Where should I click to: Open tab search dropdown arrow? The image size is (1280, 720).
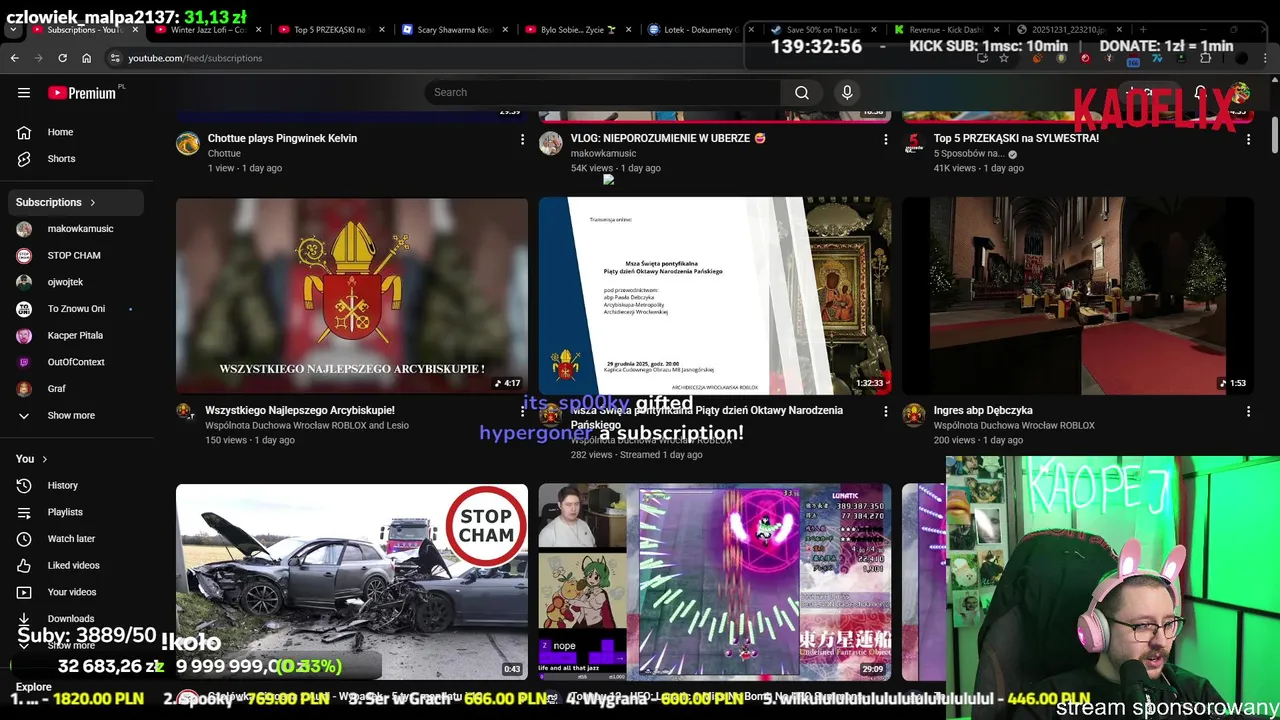click(x=12, y=30)
